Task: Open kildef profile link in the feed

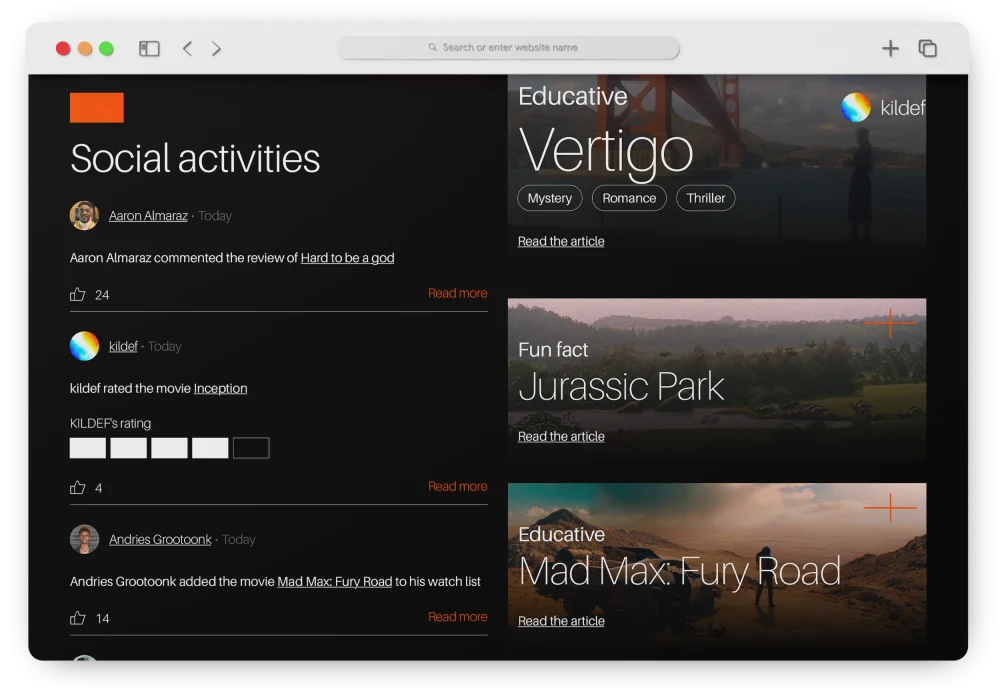Action: 123,346
